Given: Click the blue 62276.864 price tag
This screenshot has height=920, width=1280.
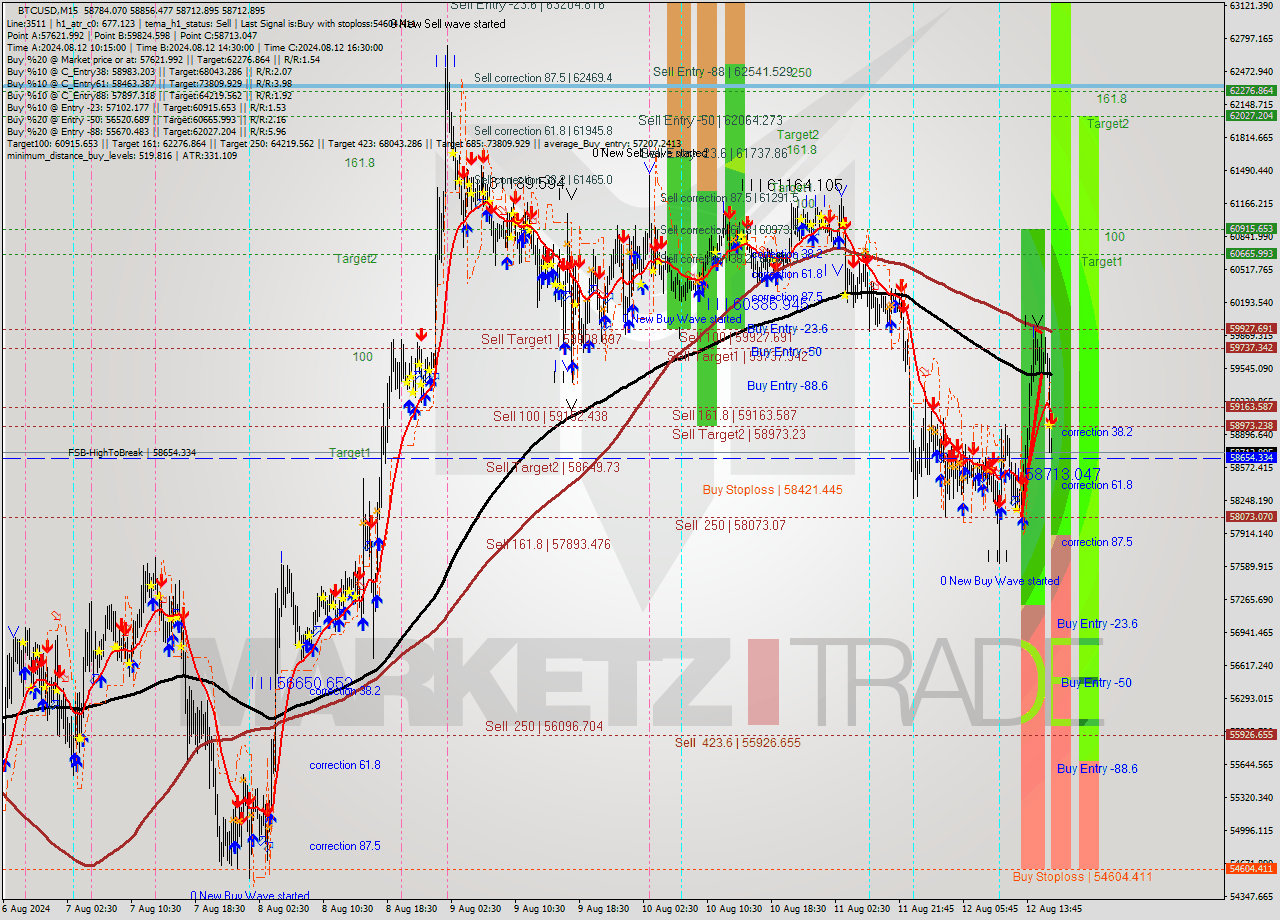Looking at the screenshot, I should coord(1250,91).
